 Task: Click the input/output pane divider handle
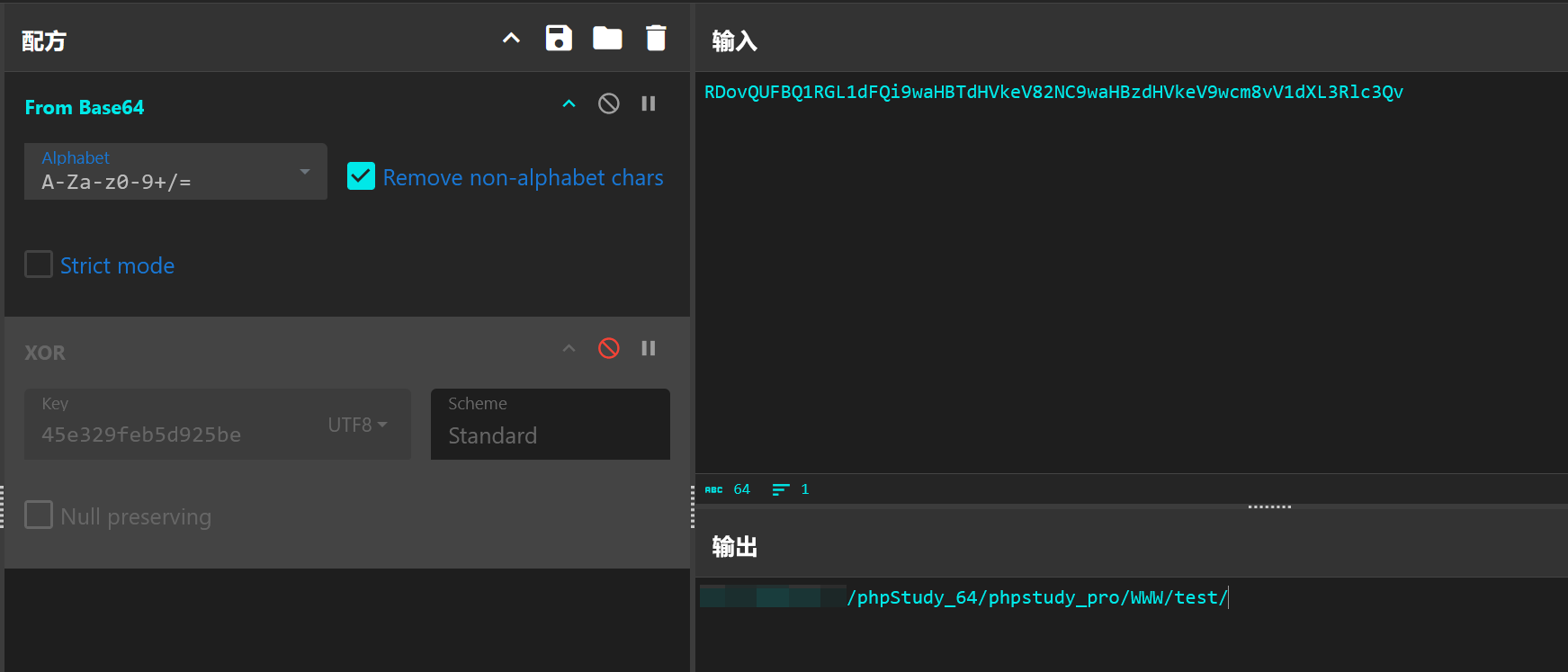[1269, 506]
